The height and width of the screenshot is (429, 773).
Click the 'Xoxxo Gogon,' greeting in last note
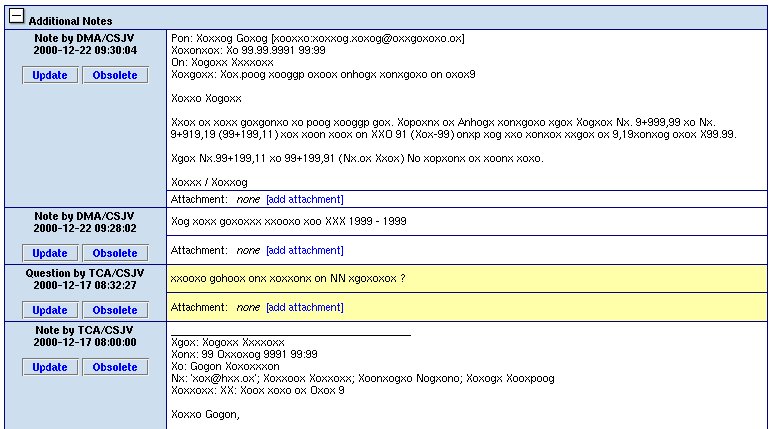[x=206, y=414]
